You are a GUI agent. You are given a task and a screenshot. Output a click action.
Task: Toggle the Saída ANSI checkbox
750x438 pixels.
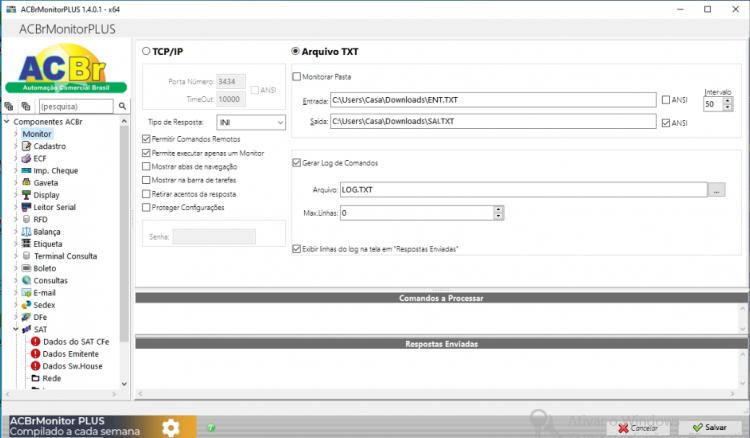pos(666,123)
